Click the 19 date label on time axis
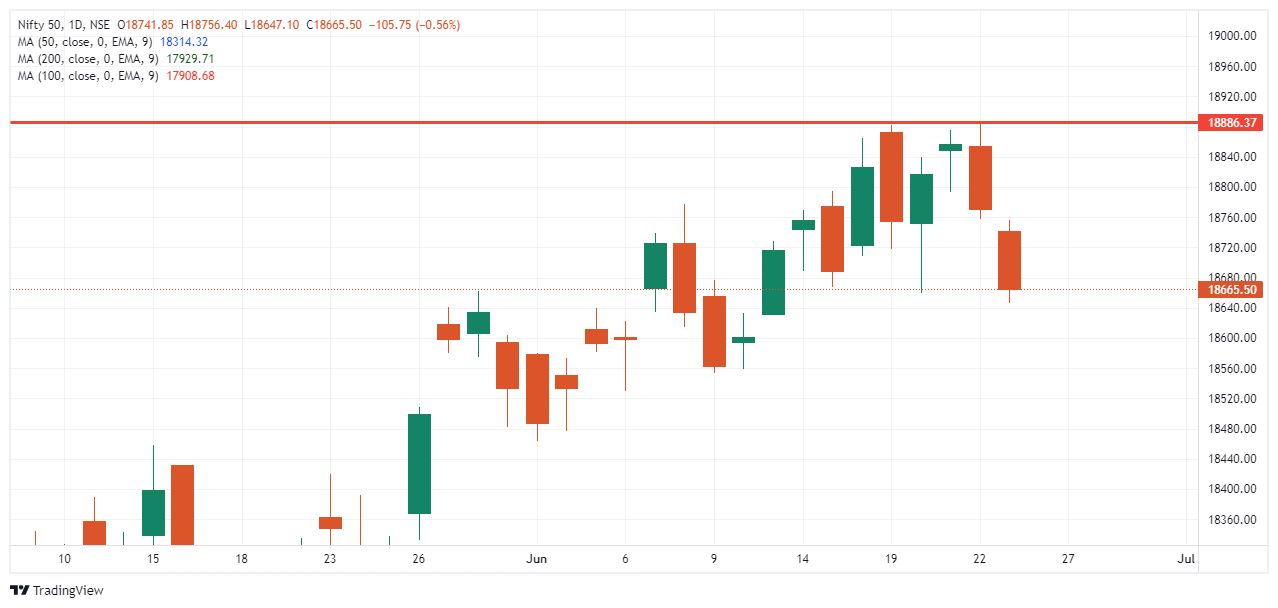1278x608 pixels. (x=891, y=558)
